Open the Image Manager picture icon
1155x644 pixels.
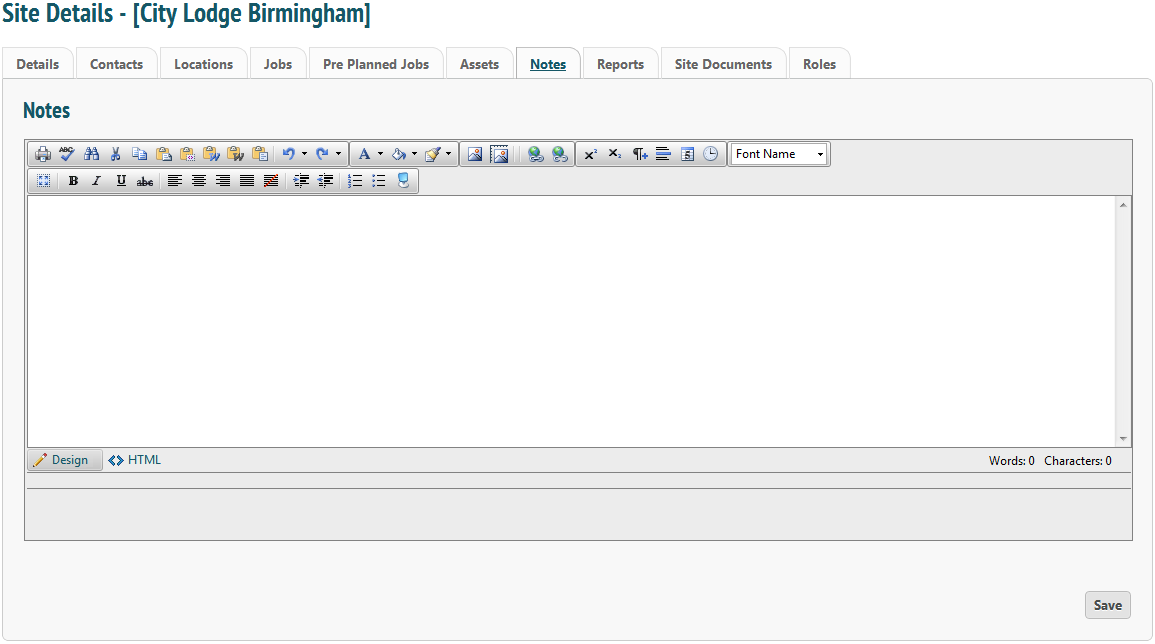[475, 154]
